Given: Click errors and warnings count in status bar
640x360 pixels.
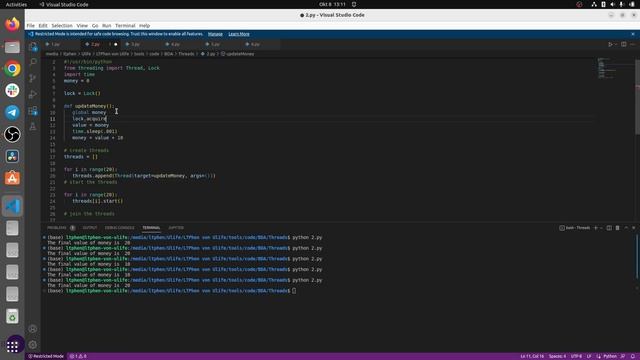Looking at the screenshot, I should (78, 356).
